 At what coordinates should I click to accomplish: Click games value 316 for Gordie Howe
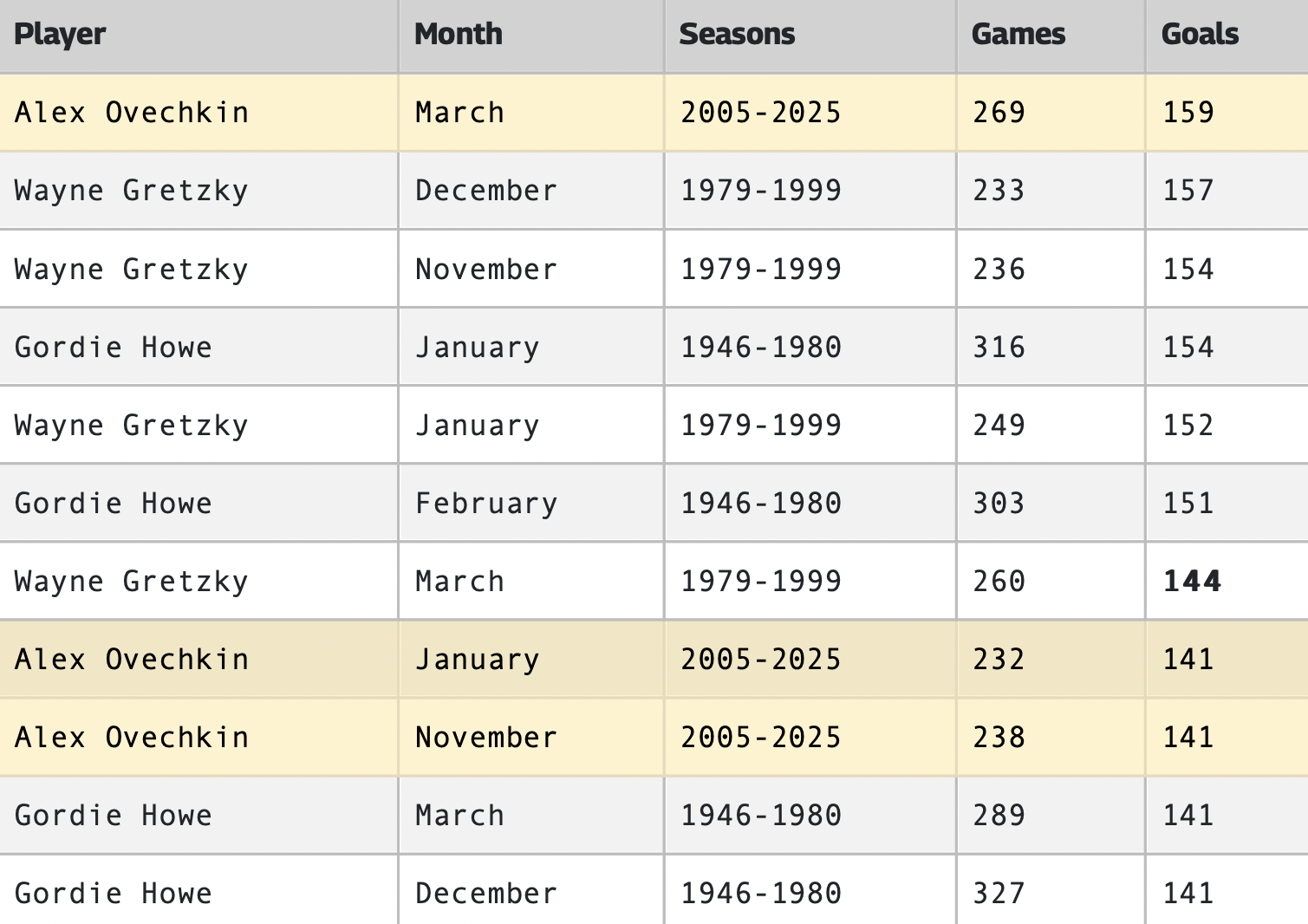point(999,347)
